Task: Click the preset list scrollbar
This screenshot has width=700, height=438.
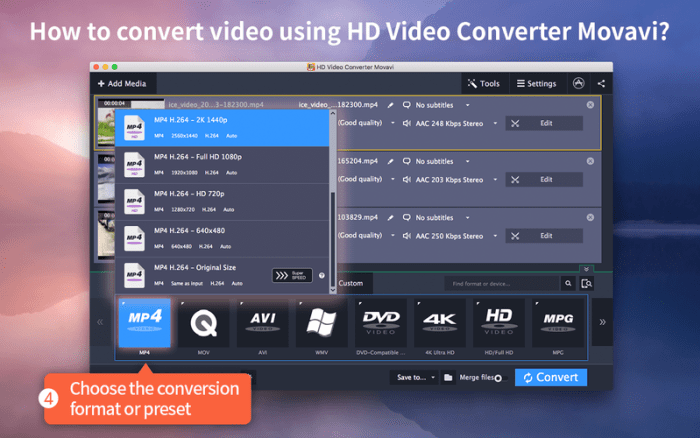Action: (x=333, y=239)
